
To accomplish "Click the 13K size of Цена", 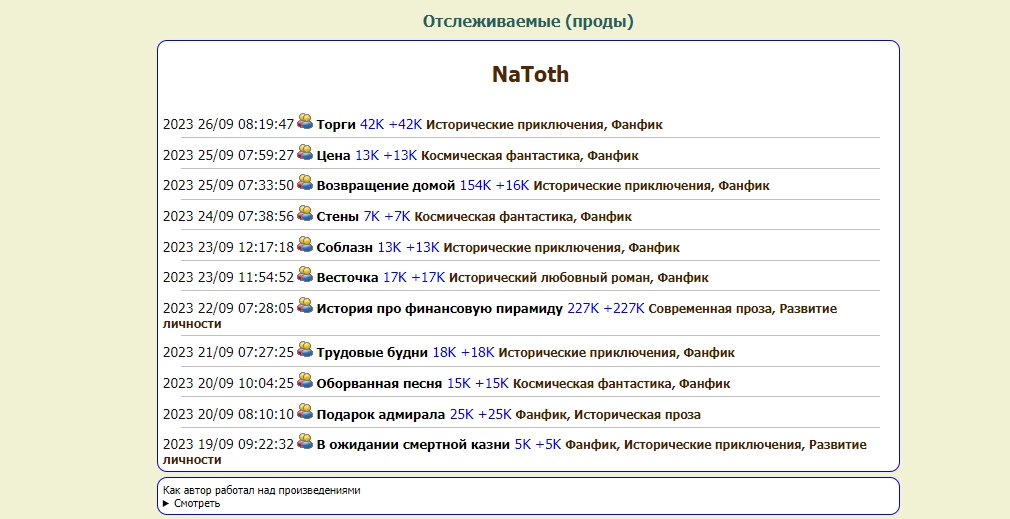I will [x=367, y=155].
